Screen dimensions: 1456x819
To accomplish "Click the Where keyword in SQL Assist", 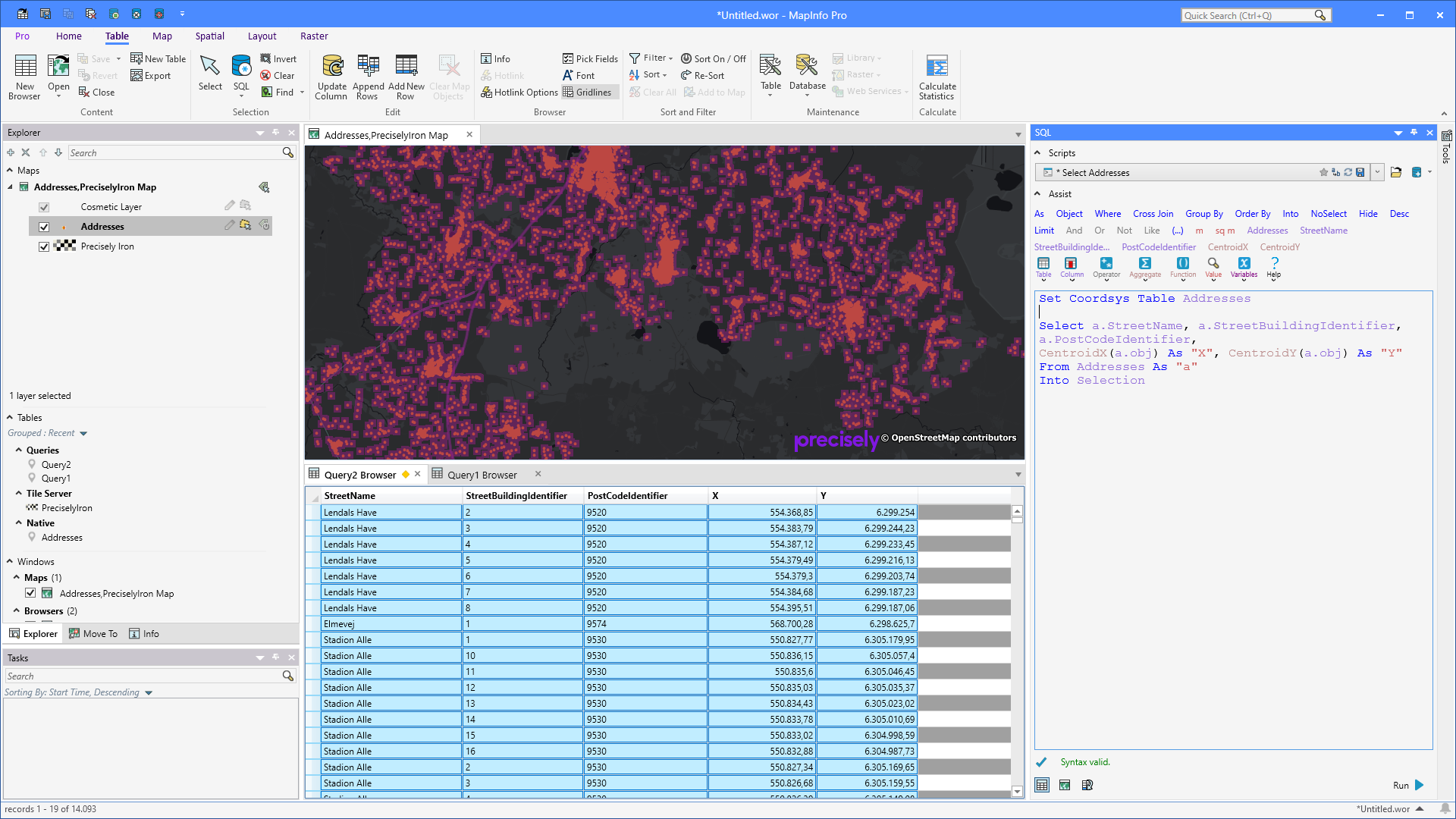I will point(1108,213).
